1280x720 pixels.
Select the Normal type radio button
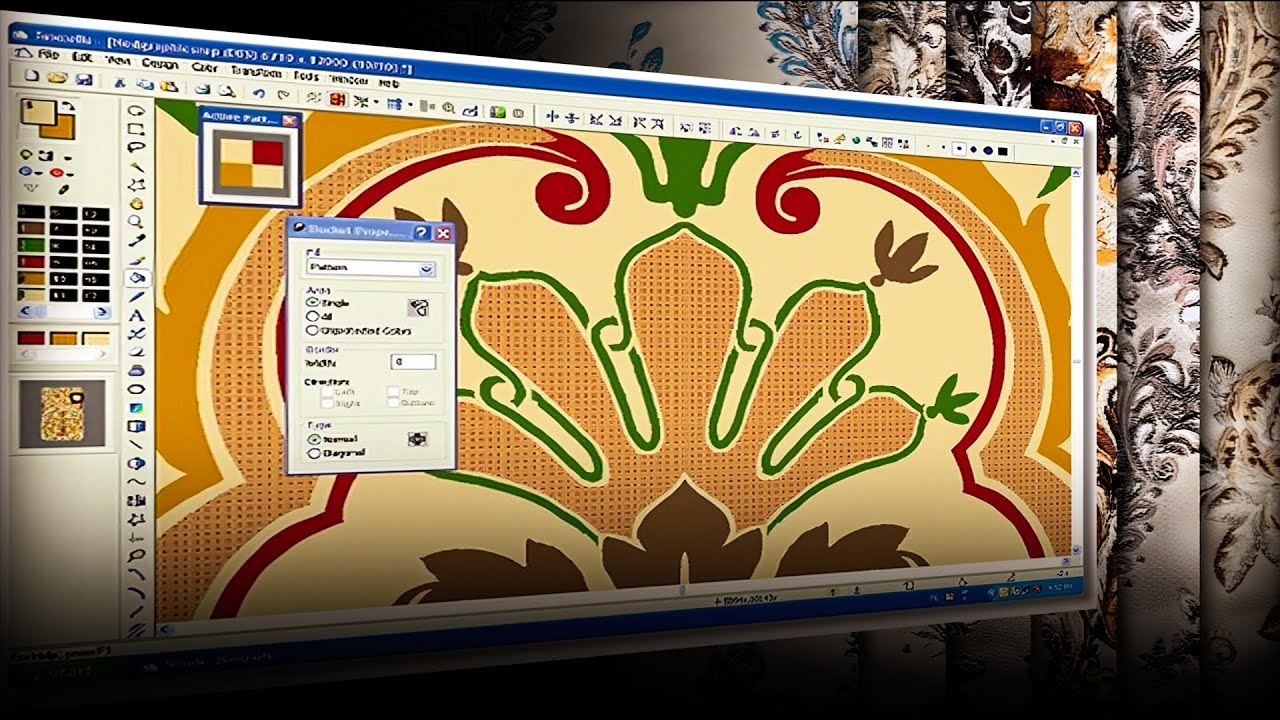coord(314,438)
